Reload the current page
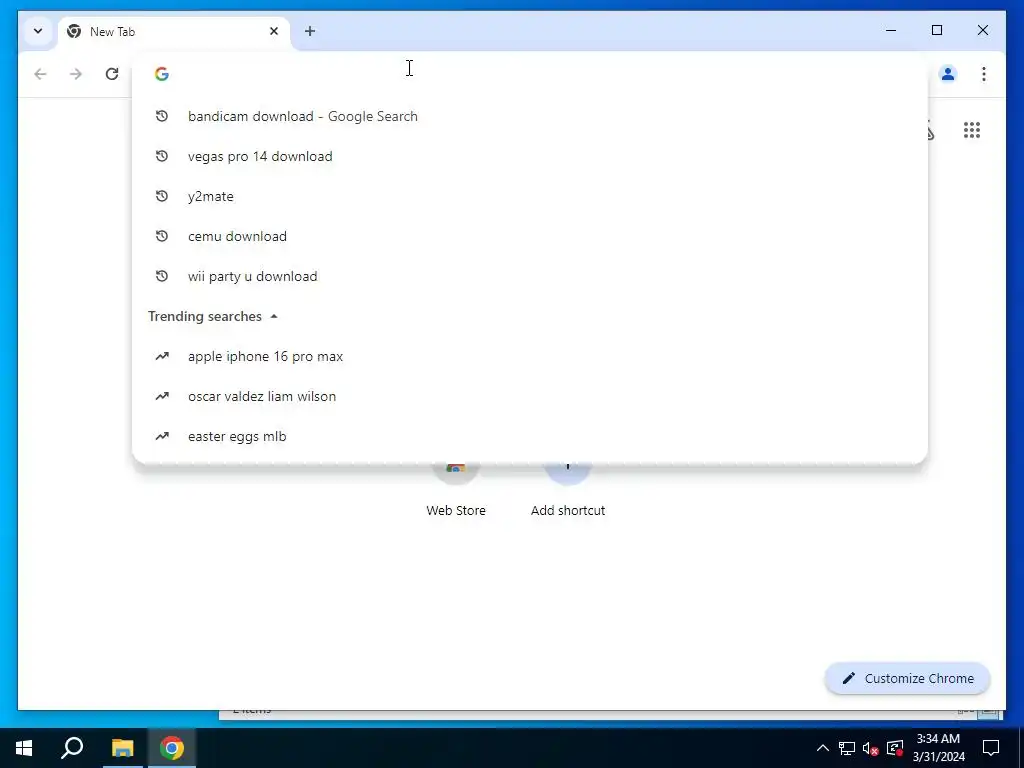Viewport: 1024px width, 768px height. [x=112, y=74]
